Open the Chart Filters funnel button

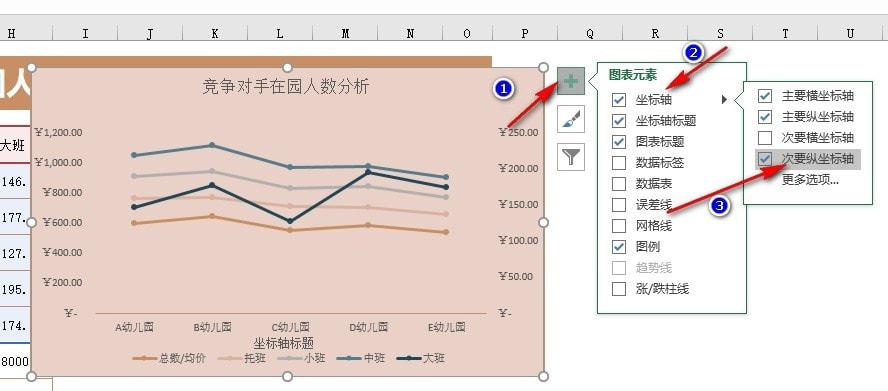571,156
